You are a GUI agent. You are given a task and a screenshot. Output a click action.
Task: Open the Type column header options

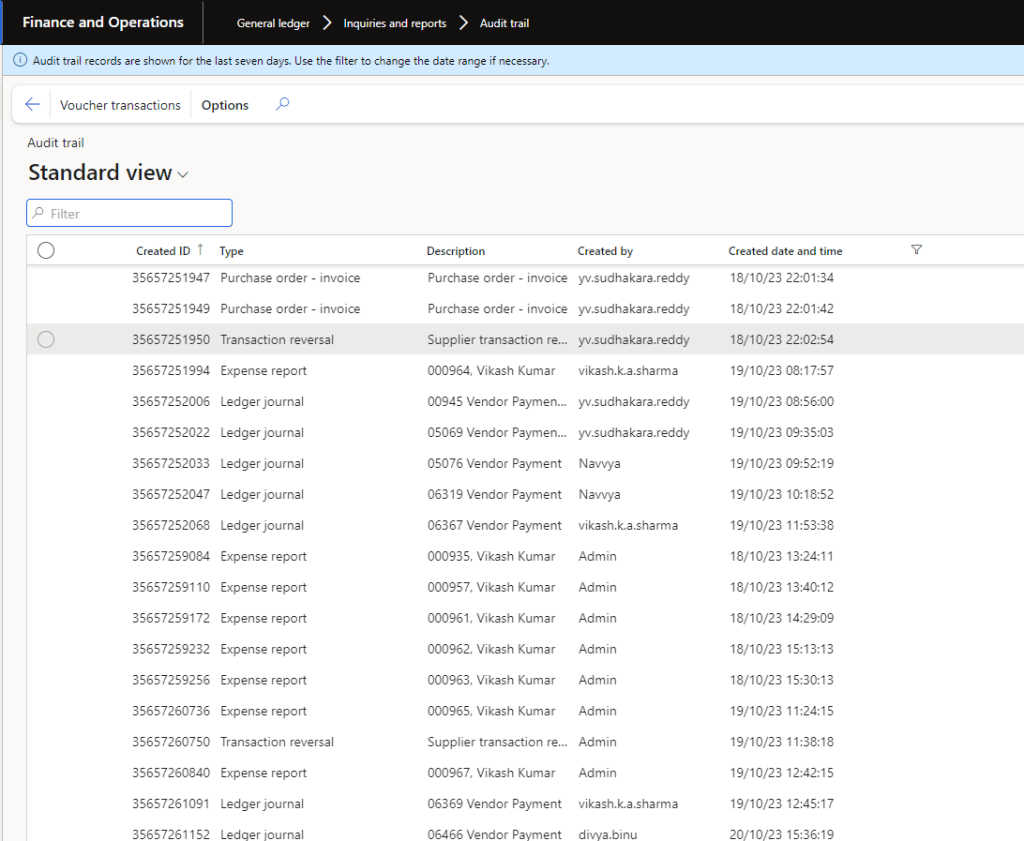click(x=232, y=251)
